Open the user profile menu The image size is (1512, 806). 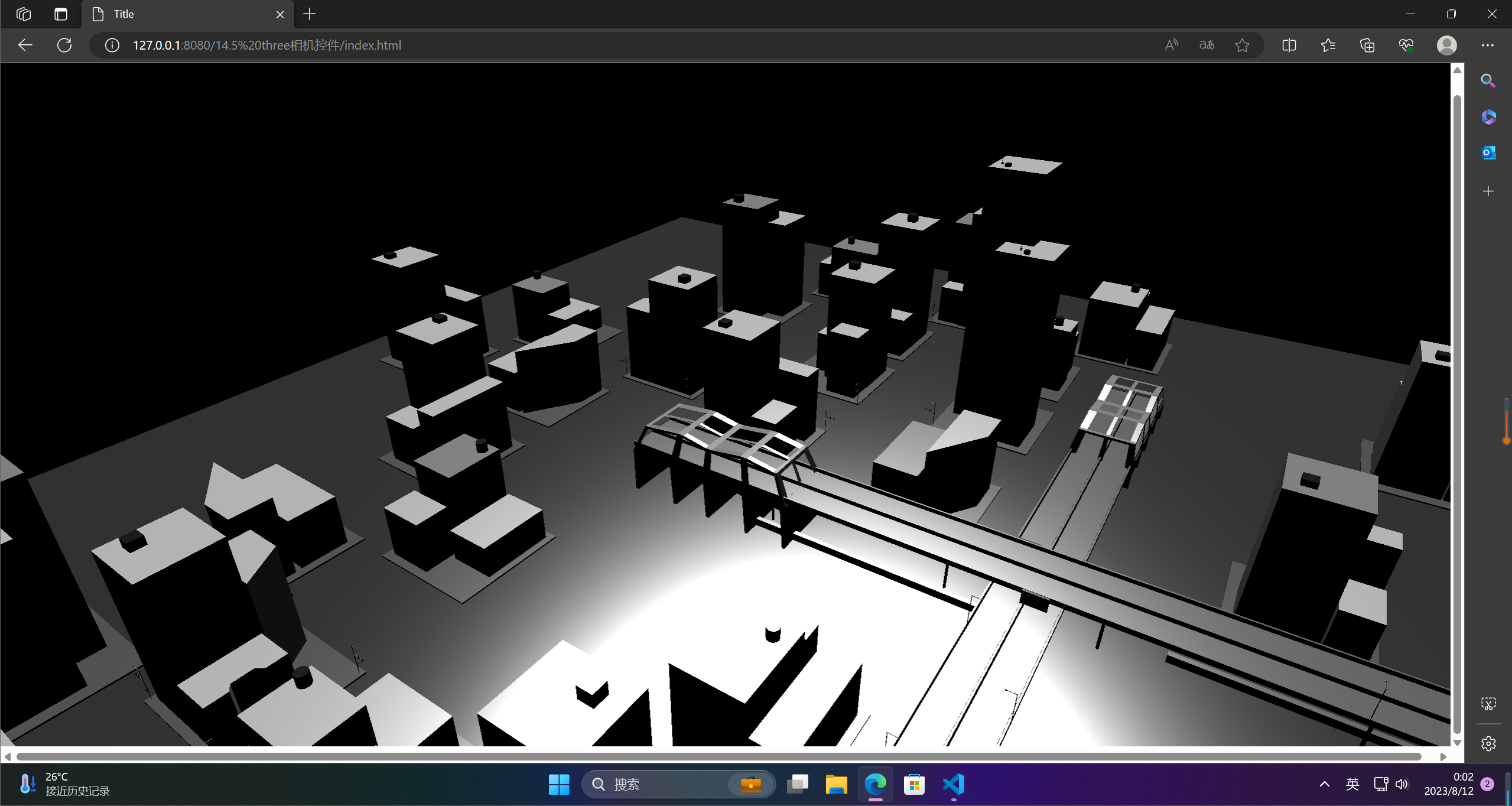(1446, 45)
